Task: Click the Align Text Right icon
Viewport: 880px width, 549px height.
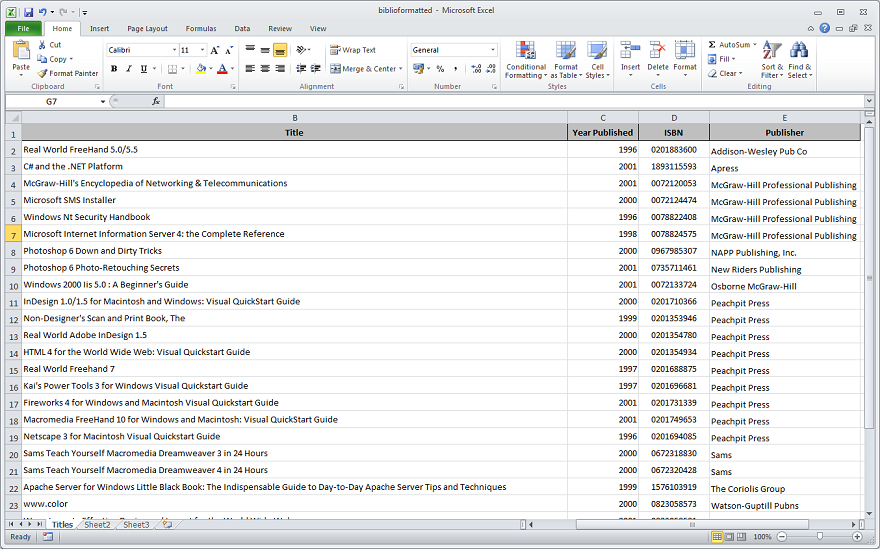Action: (279, 68)
